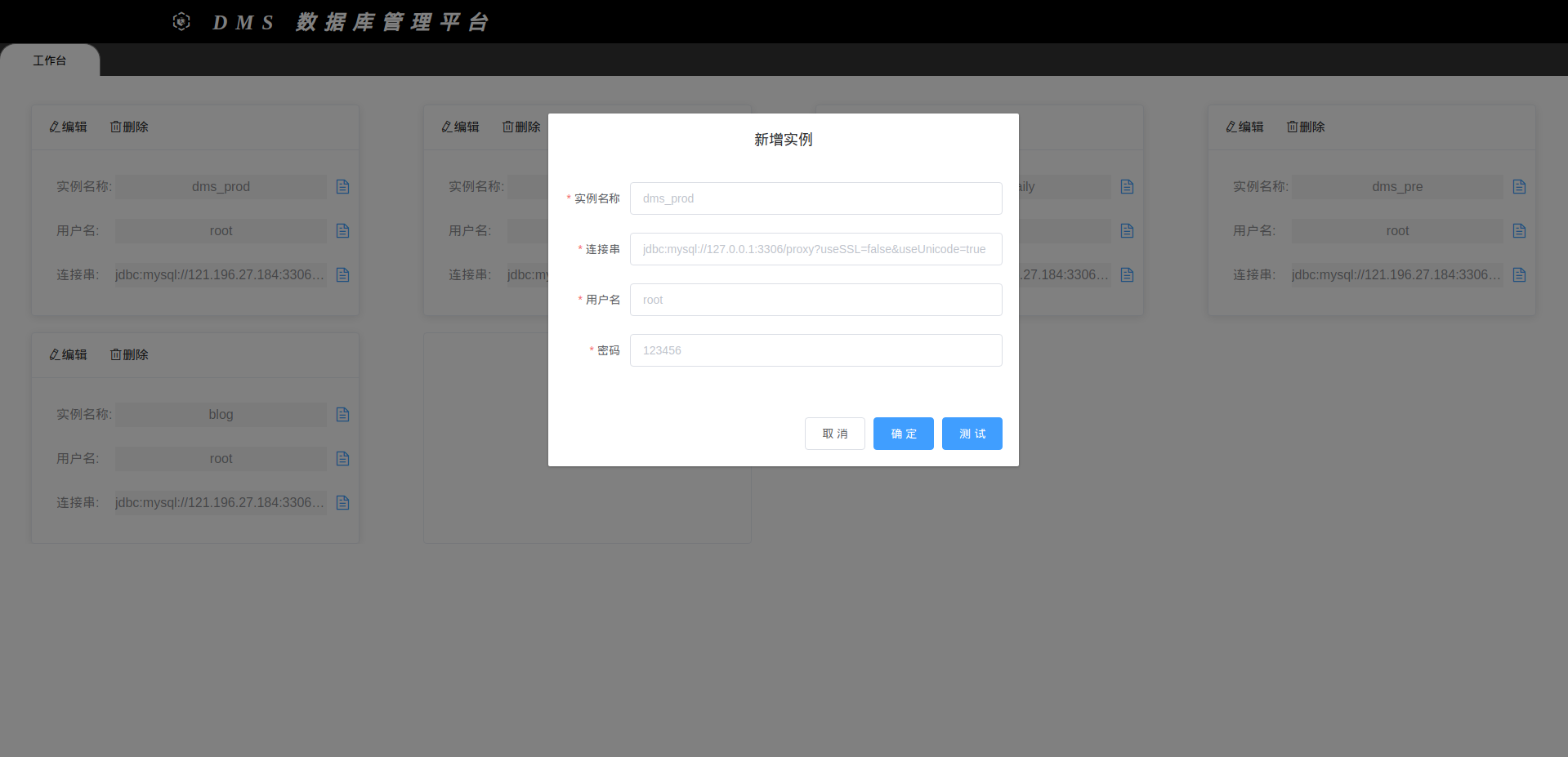Focus the 密码 input field in dialog
This screenshot has height=757, width=1568.
pos(815,350)
